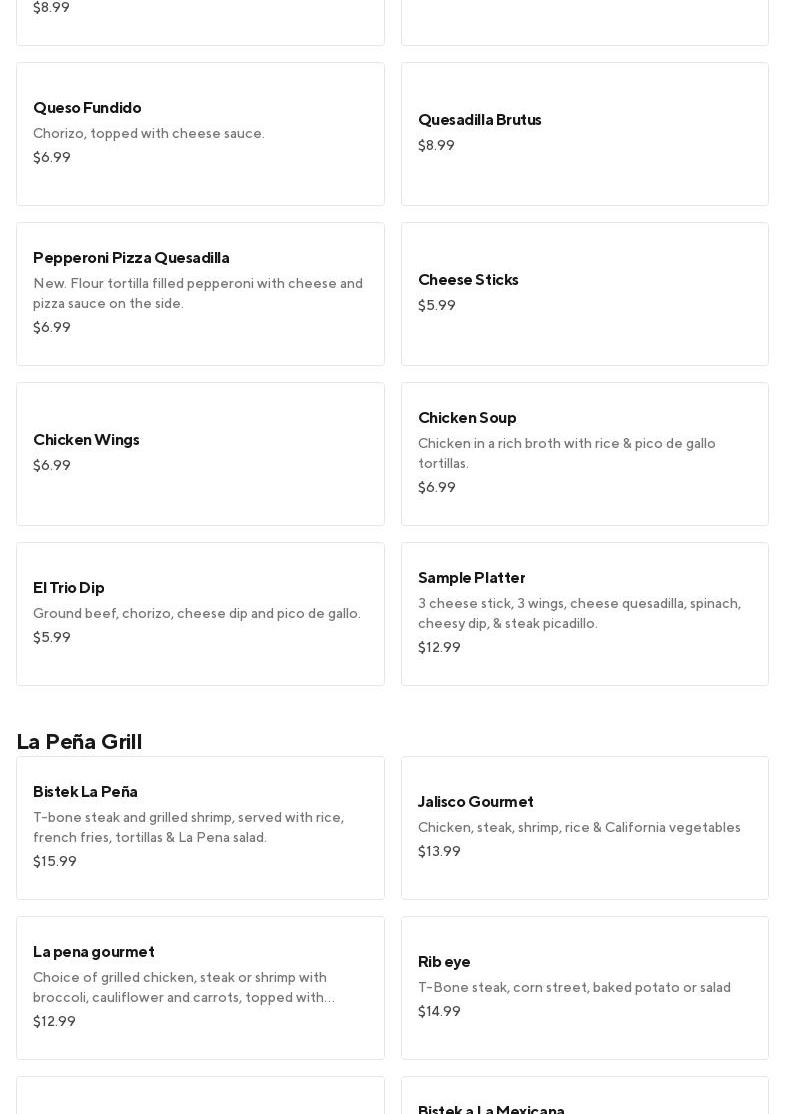Open the Bistek La Peña item
Image resolution: width=785 pixels, height=1114 pixels.
[x=200, y=828]
